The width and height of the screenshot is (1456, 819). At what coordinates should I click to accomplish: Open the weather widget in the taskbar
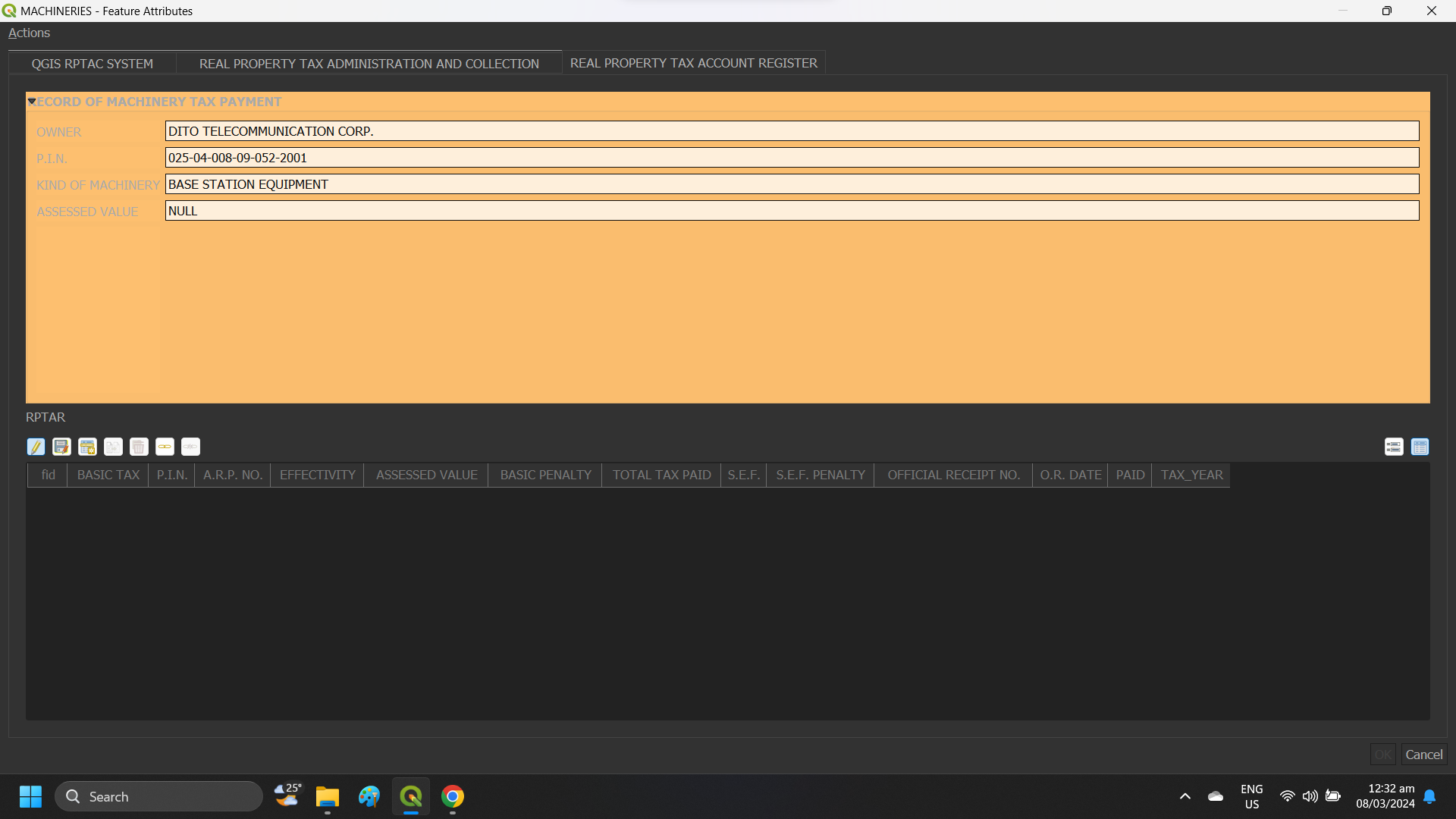(287, 796)
